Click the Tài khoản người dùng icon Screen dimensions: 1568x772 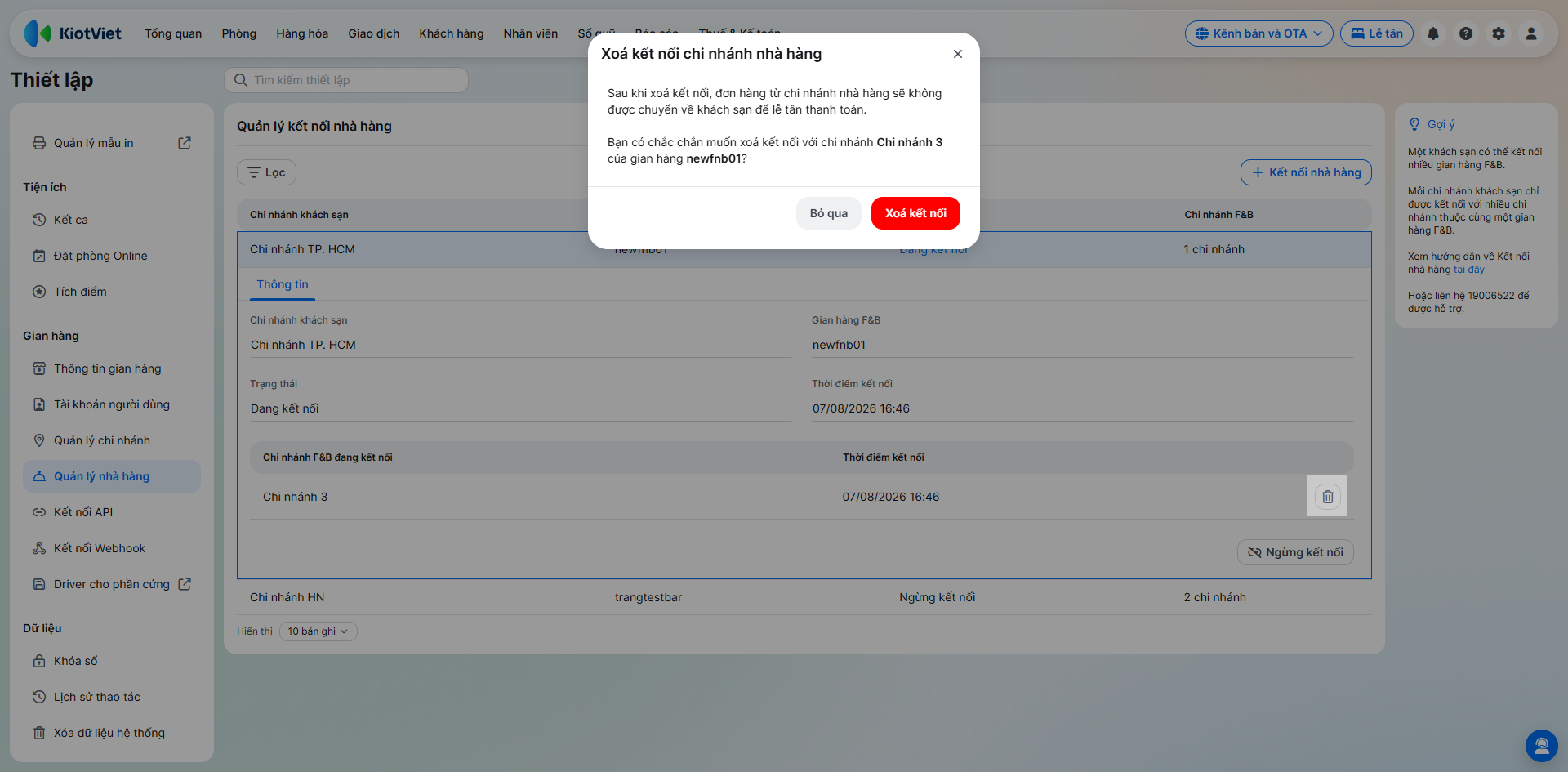[x=39, y=404]
